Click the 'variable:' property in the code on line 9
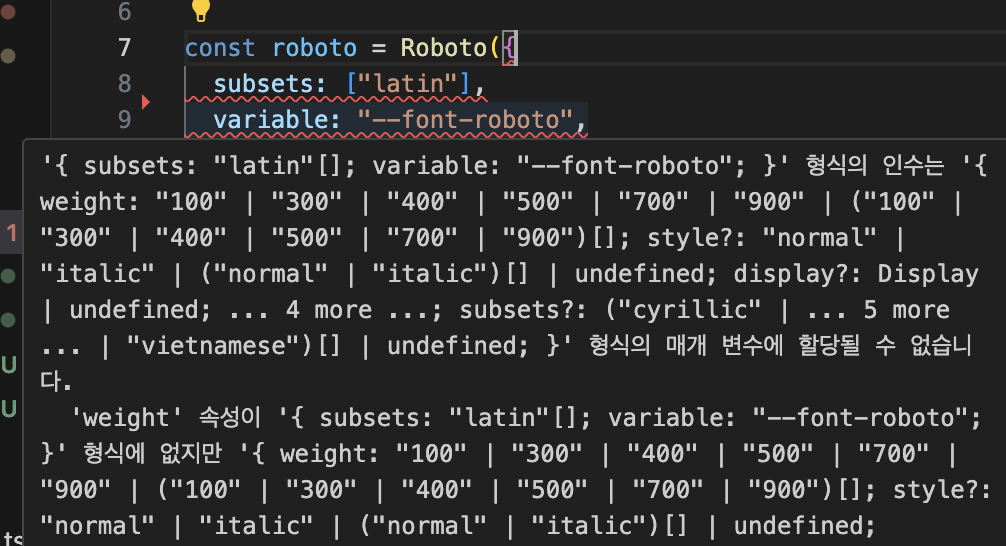 click(x=277, y=120)
